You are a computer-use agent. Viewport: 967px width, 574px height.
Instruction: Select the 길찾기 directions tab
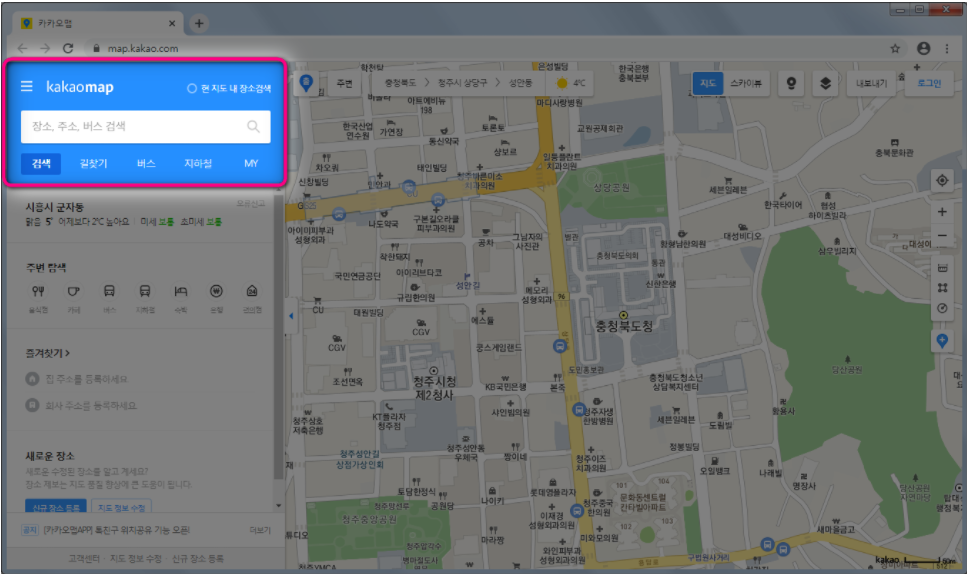[94, 163]
